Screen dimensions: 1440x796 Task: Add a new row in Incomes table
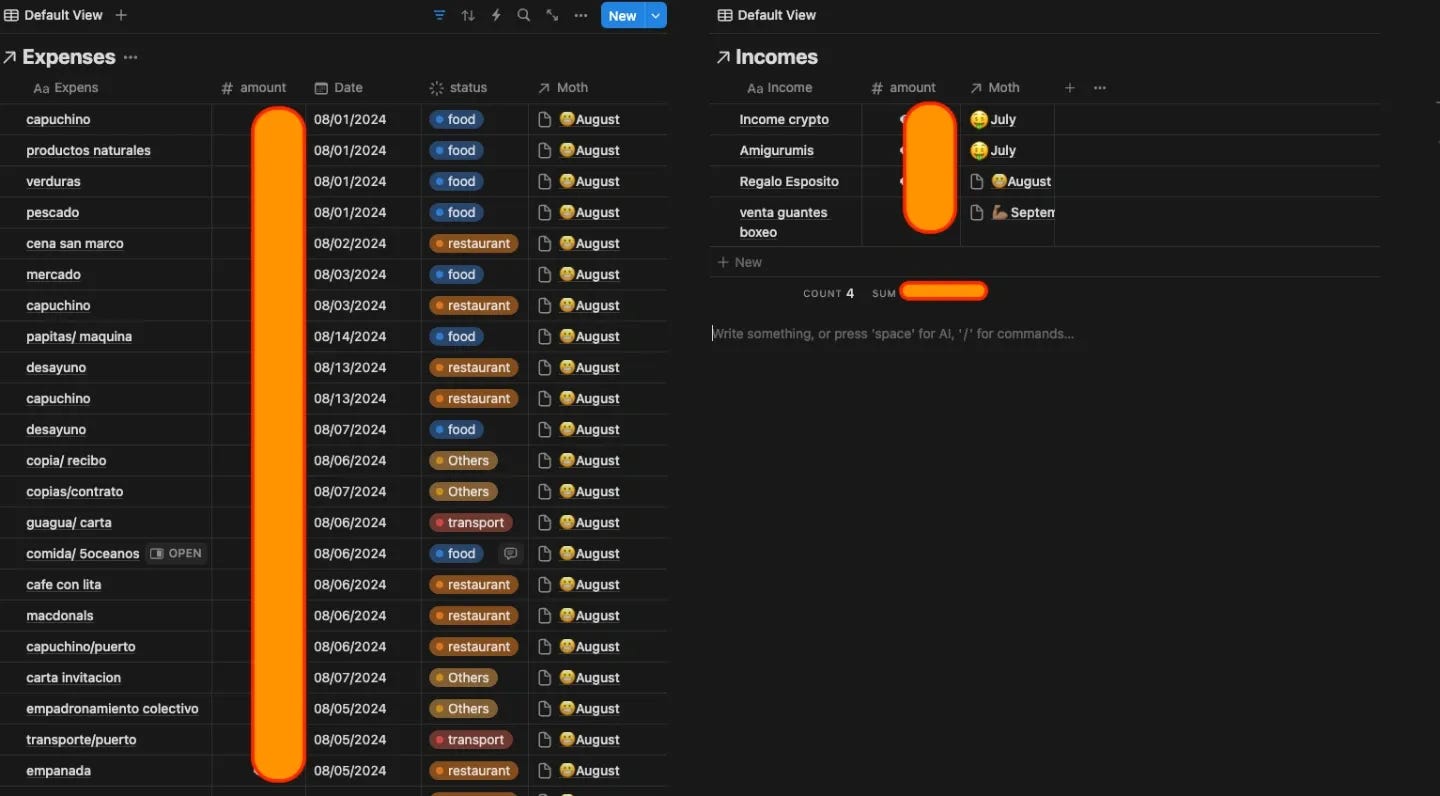tap(740, 262)
